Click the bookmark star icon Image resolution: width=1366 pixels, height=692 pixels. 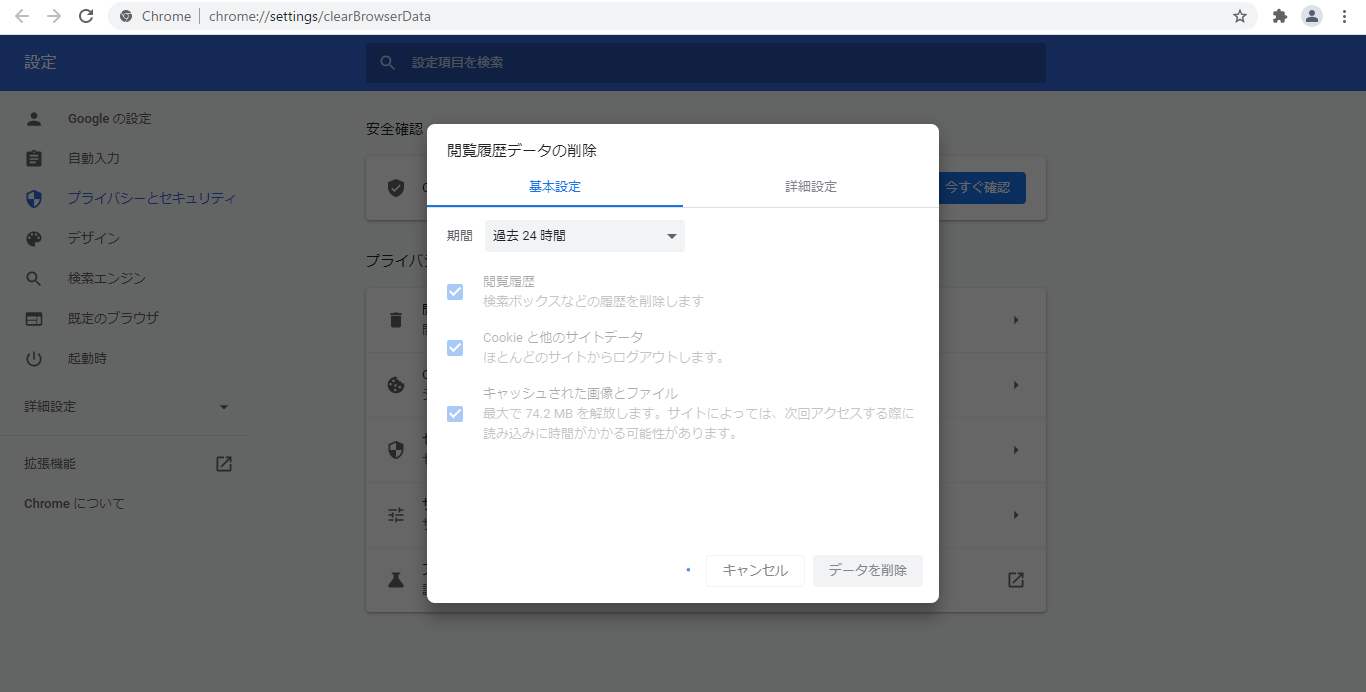(1240, 16)
